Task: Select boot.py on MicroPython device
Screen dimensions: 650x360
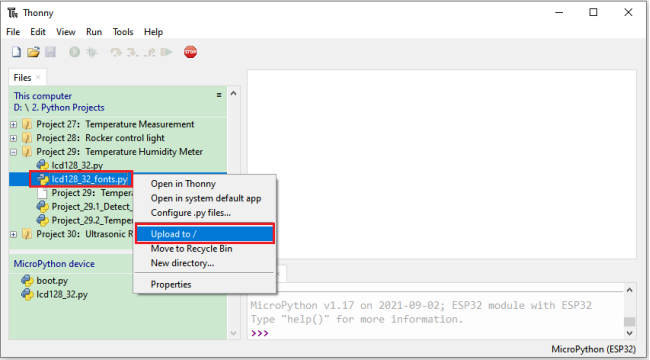Action: [x=52, y=281]
